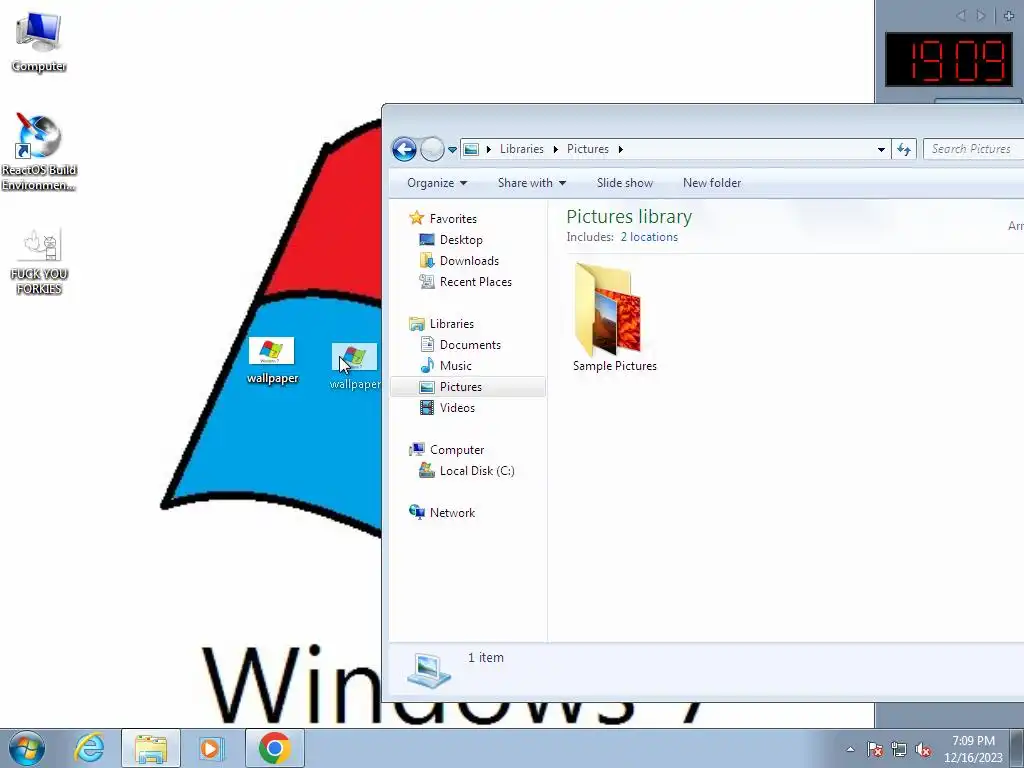Screen dimensions: 1024x768
Task: Select Network in navigation pane
Action: 452,513
